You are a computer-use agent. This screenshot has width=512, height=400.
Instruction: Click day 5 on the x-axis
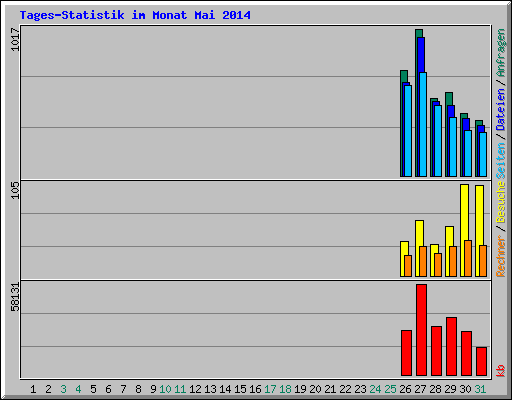(93, 389)
